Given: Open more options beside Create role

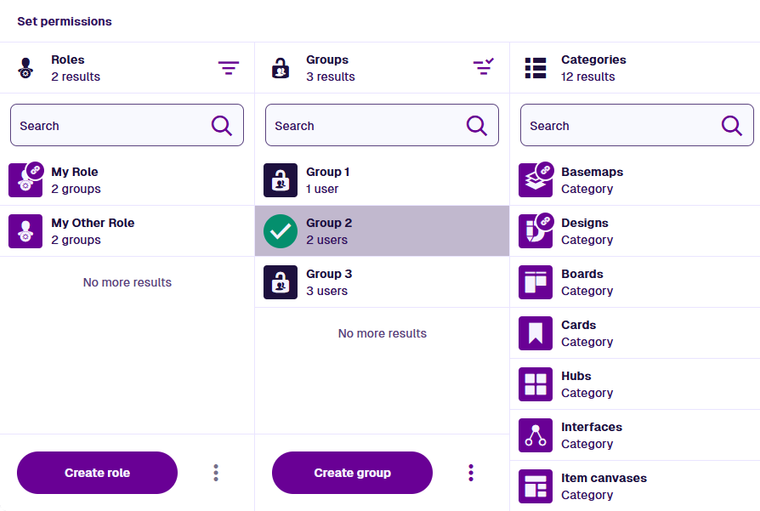Looking at the screenshot, I should click(x=216, y=473).
